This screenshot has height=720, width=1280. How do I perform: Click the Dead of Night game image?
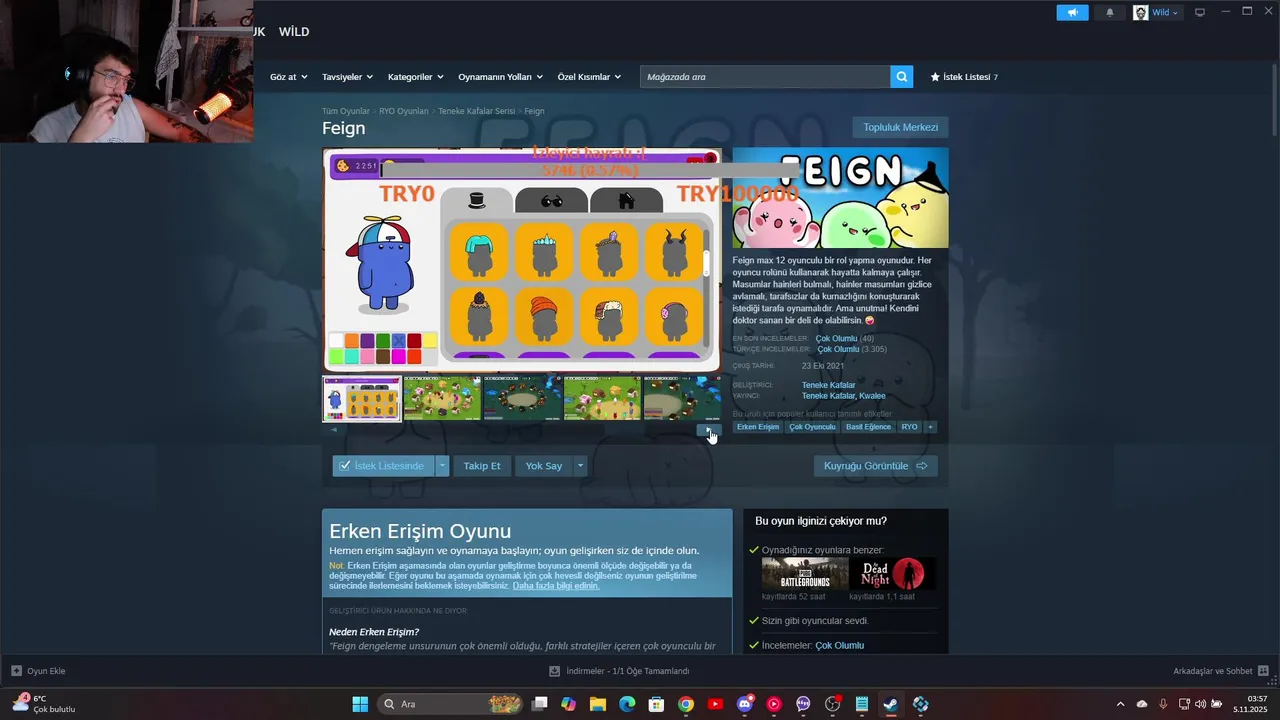(893, 574)
